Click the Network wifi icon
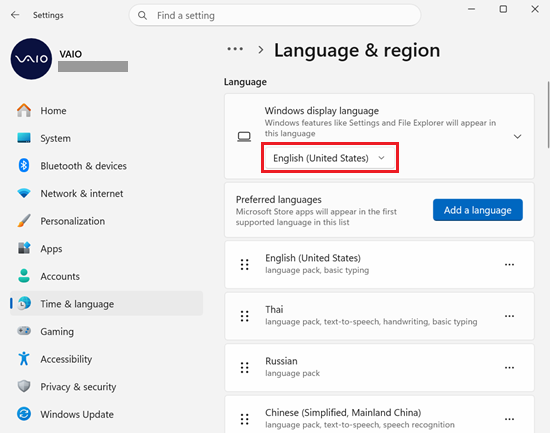 24,193
